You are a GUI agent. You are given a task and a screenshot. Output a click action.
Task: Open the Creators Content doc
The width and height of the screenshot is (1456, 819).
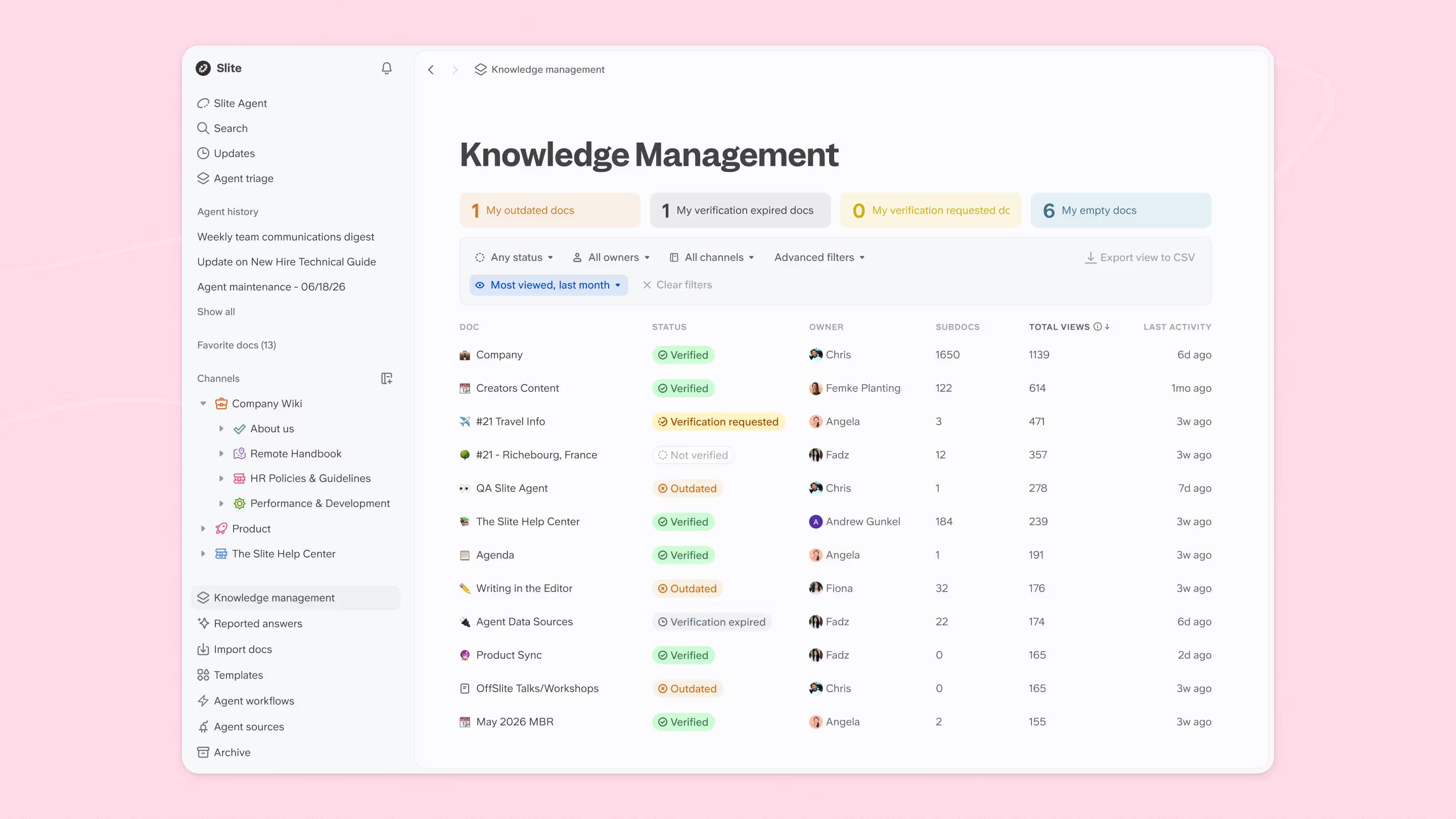pos(517,388)
